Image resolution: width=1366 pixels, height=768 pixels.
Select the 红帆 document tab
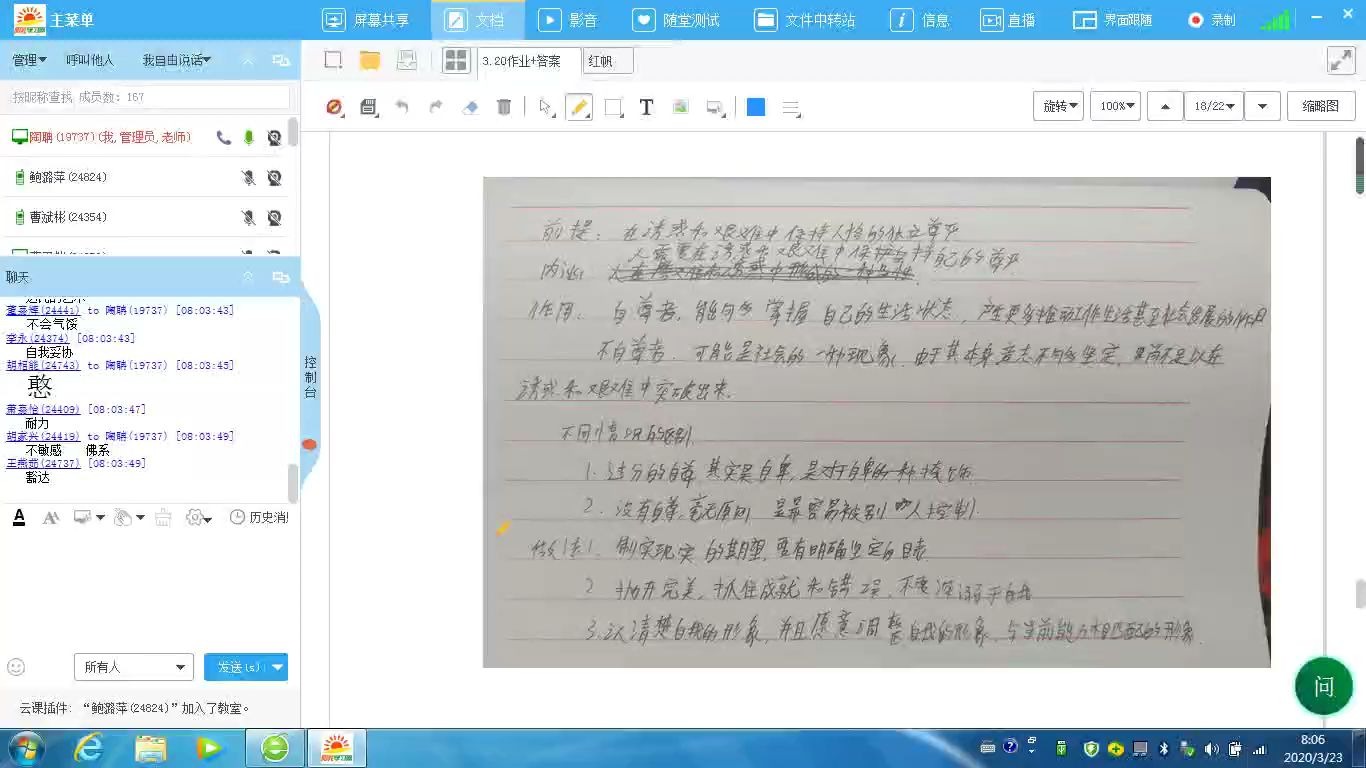click(x=608, y=61)
